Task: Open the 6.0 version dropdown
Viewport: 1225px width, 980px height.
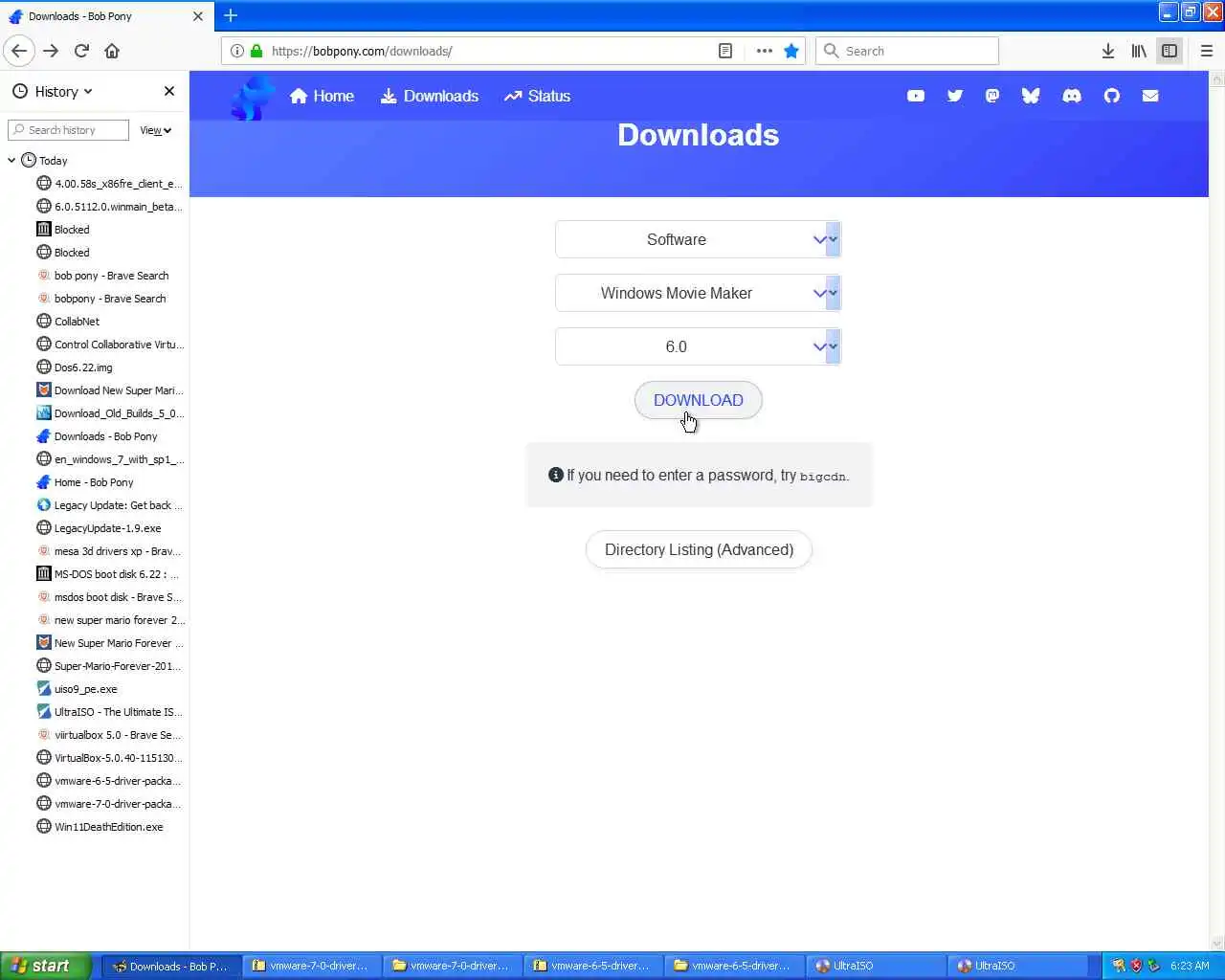Action: click(698, 346)
